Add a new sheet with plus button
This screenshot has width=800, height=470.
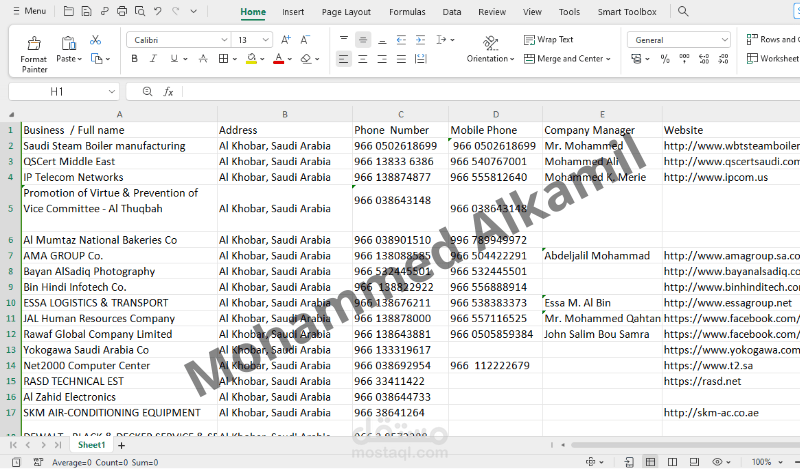tap(121, 446)
